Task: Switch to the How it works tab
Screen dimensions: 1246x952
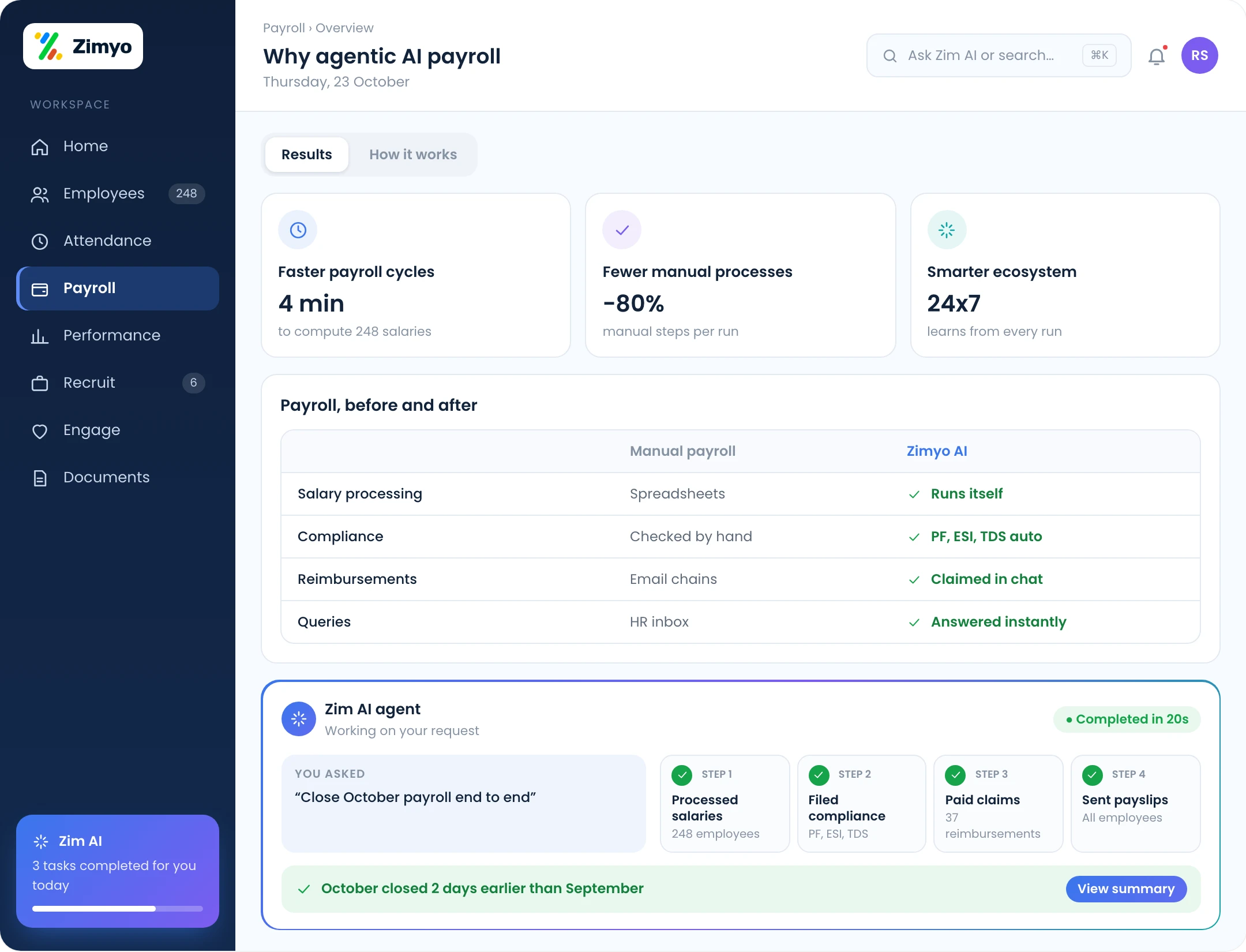Action: 413,155
